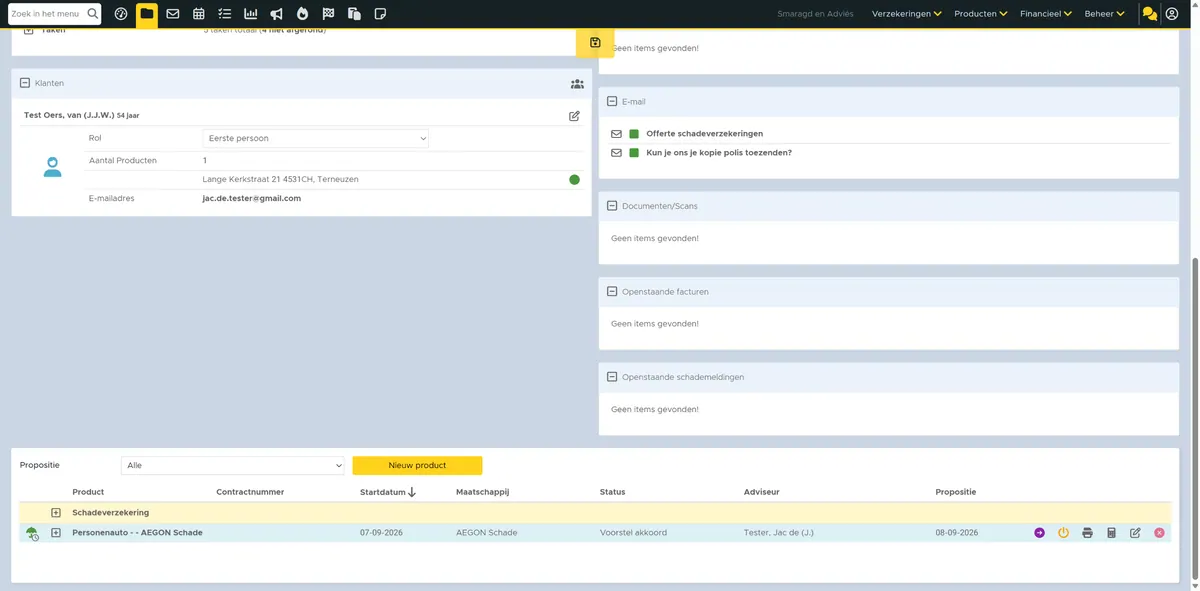This screenshot has height=591, width=1200.
Task: Click the Zoek in het menu search field
Action: [46, 14]
